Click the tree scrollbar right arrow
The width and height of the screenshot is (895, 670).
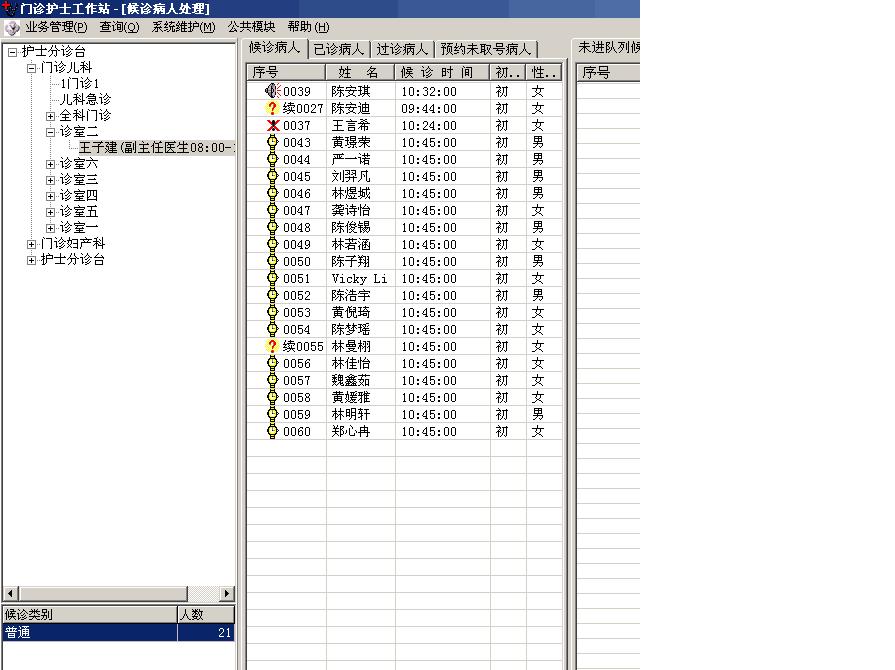point(227,594)
